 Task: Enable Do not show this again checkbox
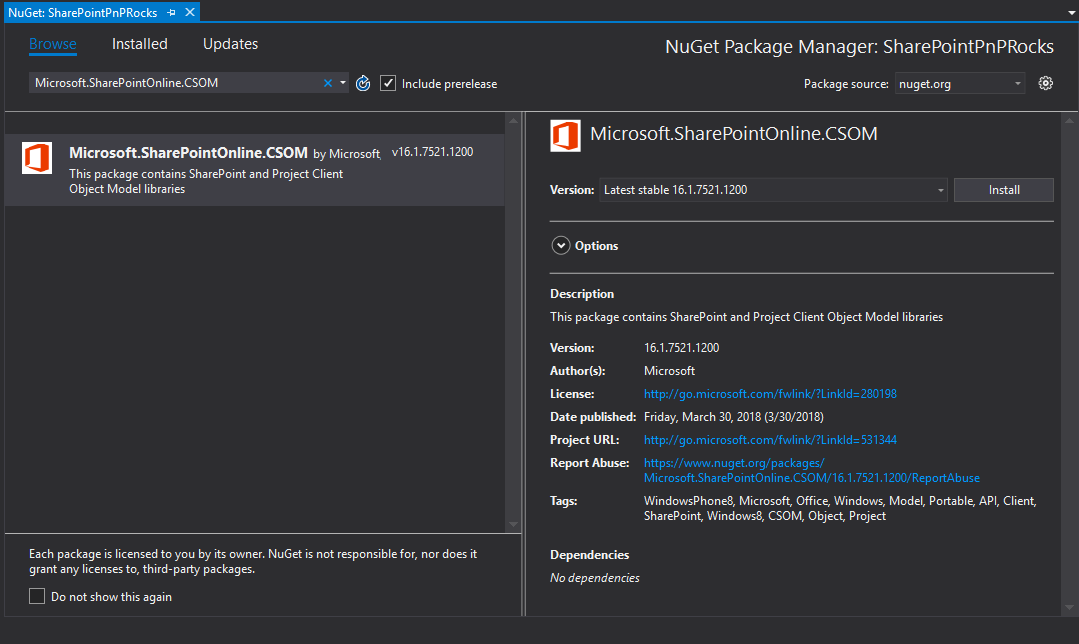(x=37, y=597)
